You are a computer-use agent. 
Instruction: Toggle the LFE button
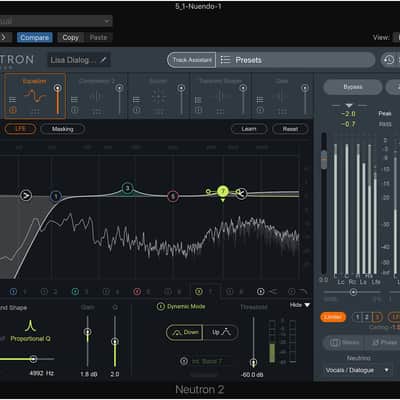tap(20, 129)
